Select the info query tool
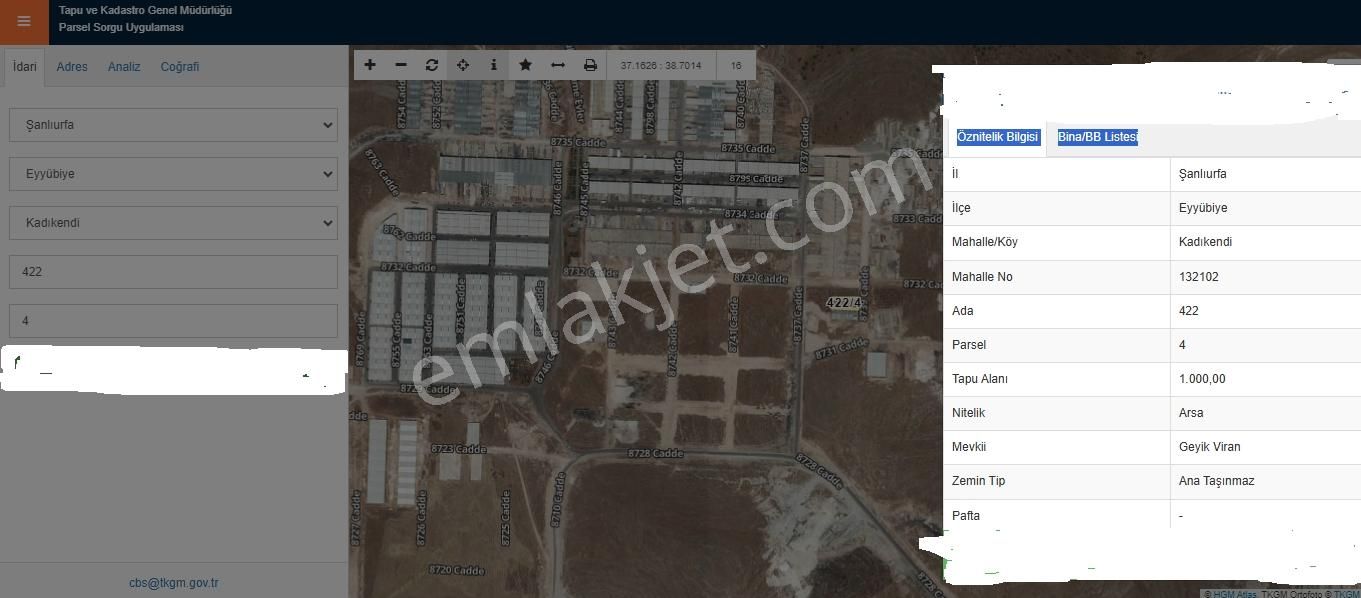1361x598 pixels. (x=494, y=65)
